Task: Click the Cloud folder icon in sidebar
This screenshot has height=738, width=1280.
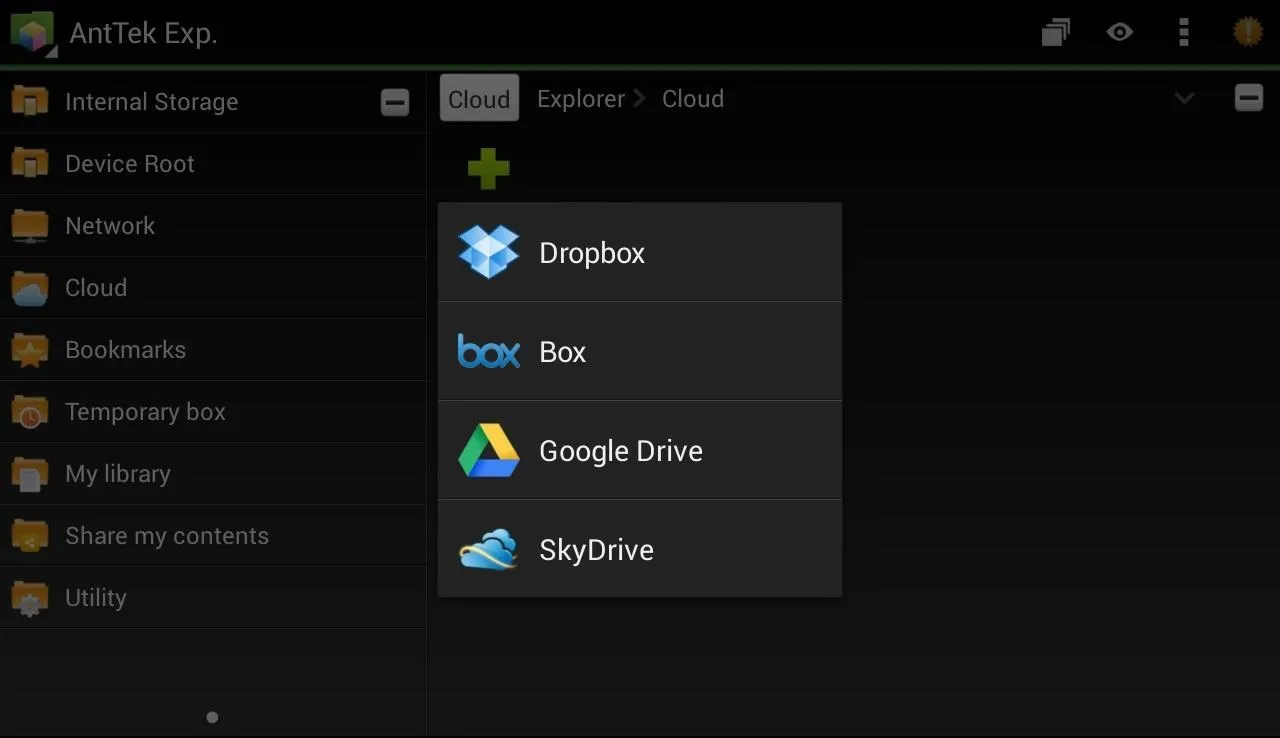Action: (x=30, y=288)
